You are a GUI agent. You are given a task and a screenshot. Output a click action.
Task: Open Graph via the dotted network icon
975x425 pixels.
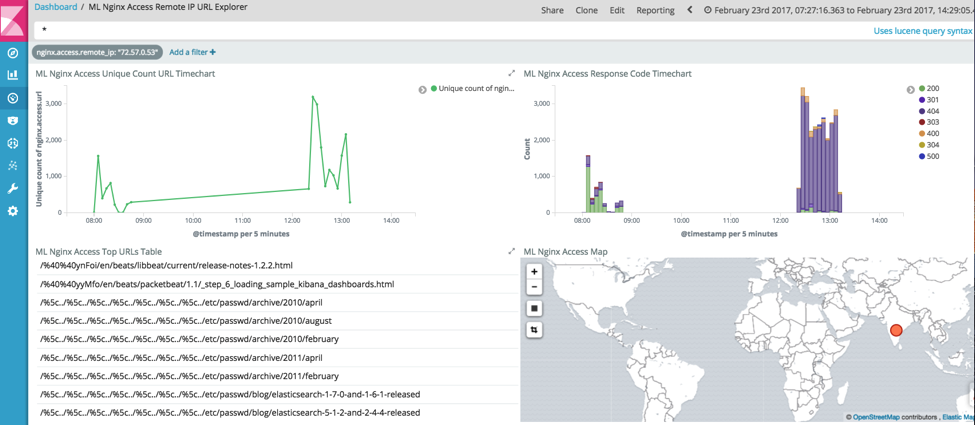(x=12, y=166)
